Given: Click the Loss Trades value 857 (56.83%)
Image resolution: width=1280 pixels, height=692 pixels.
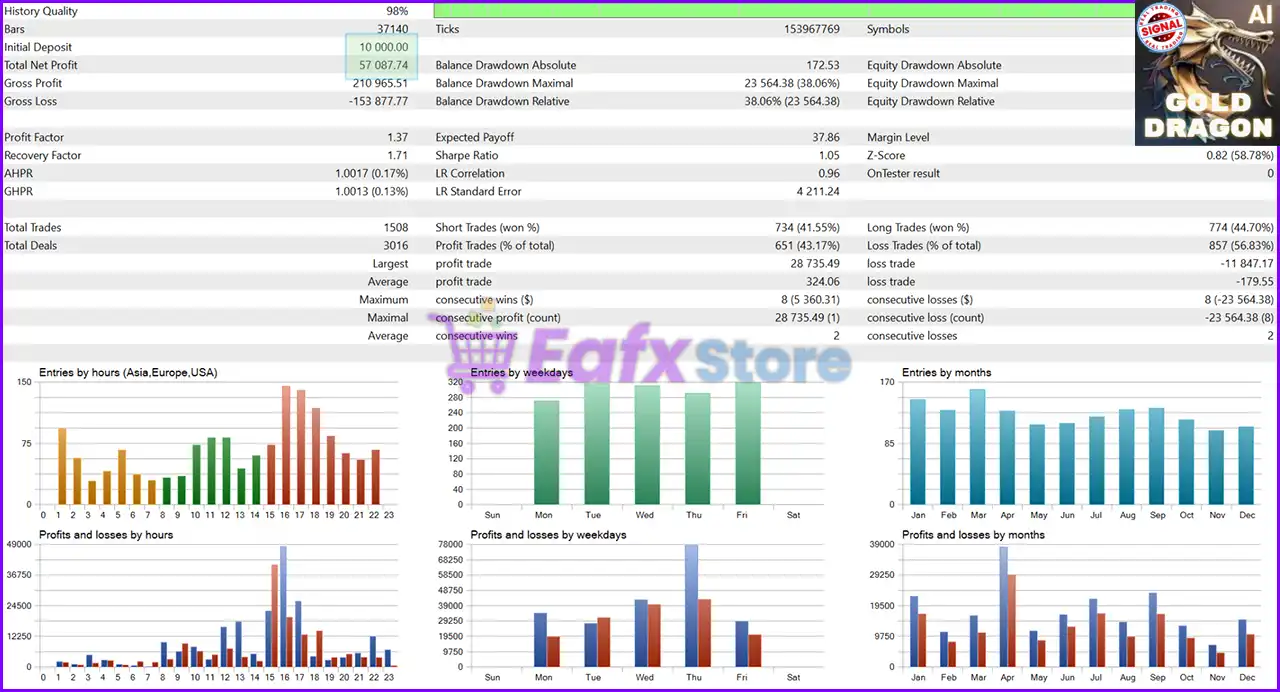Looking at the screenshot, I should [1241, 245].
